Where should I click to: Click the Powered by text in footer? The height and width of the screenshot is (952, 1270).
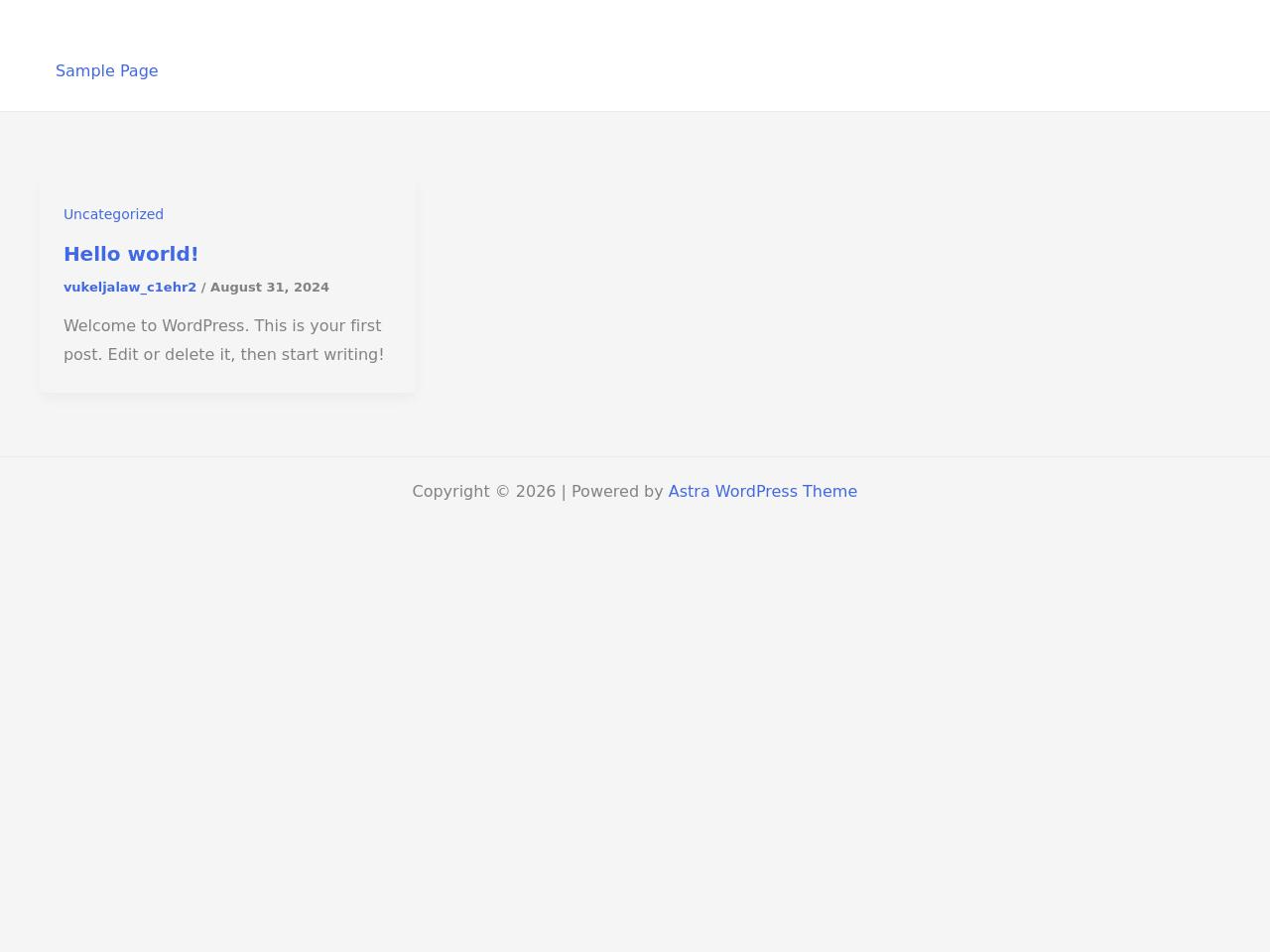point(616,491)
